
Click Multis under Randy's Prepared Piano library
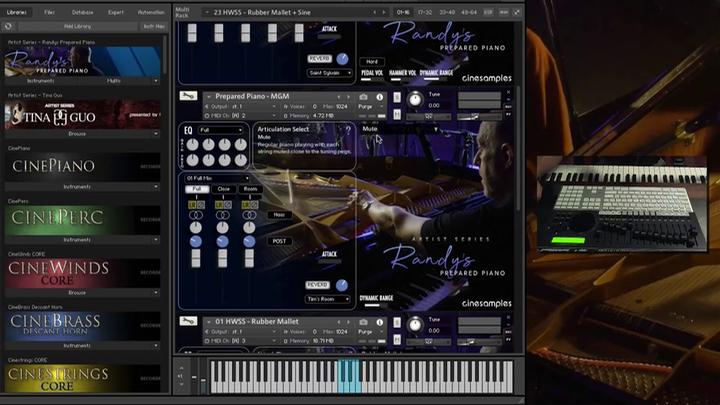[113, 81]
